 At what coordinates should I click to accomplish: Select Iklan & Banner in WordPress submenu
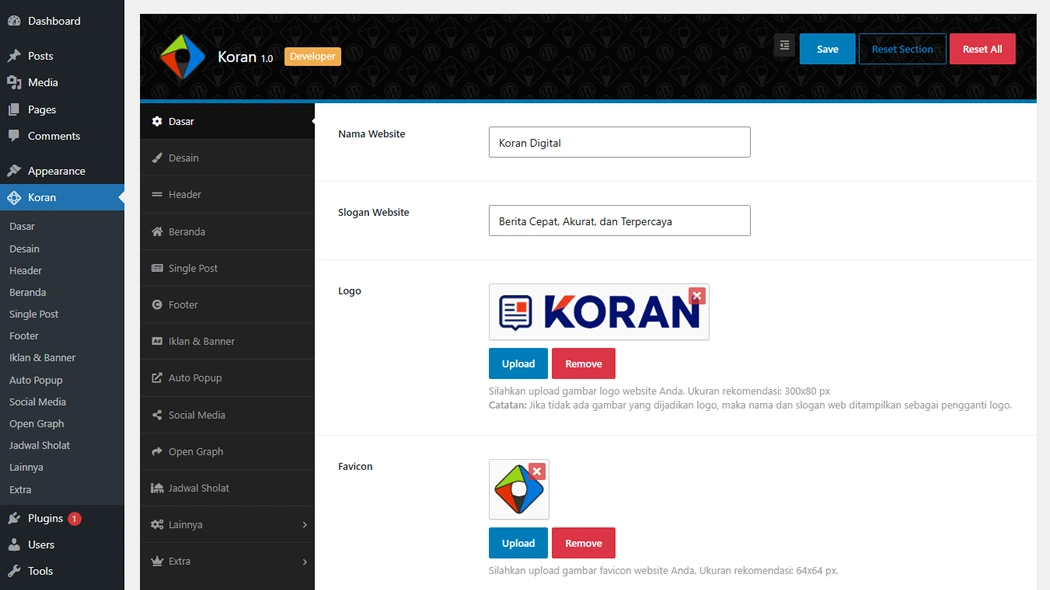coord(42,358)
